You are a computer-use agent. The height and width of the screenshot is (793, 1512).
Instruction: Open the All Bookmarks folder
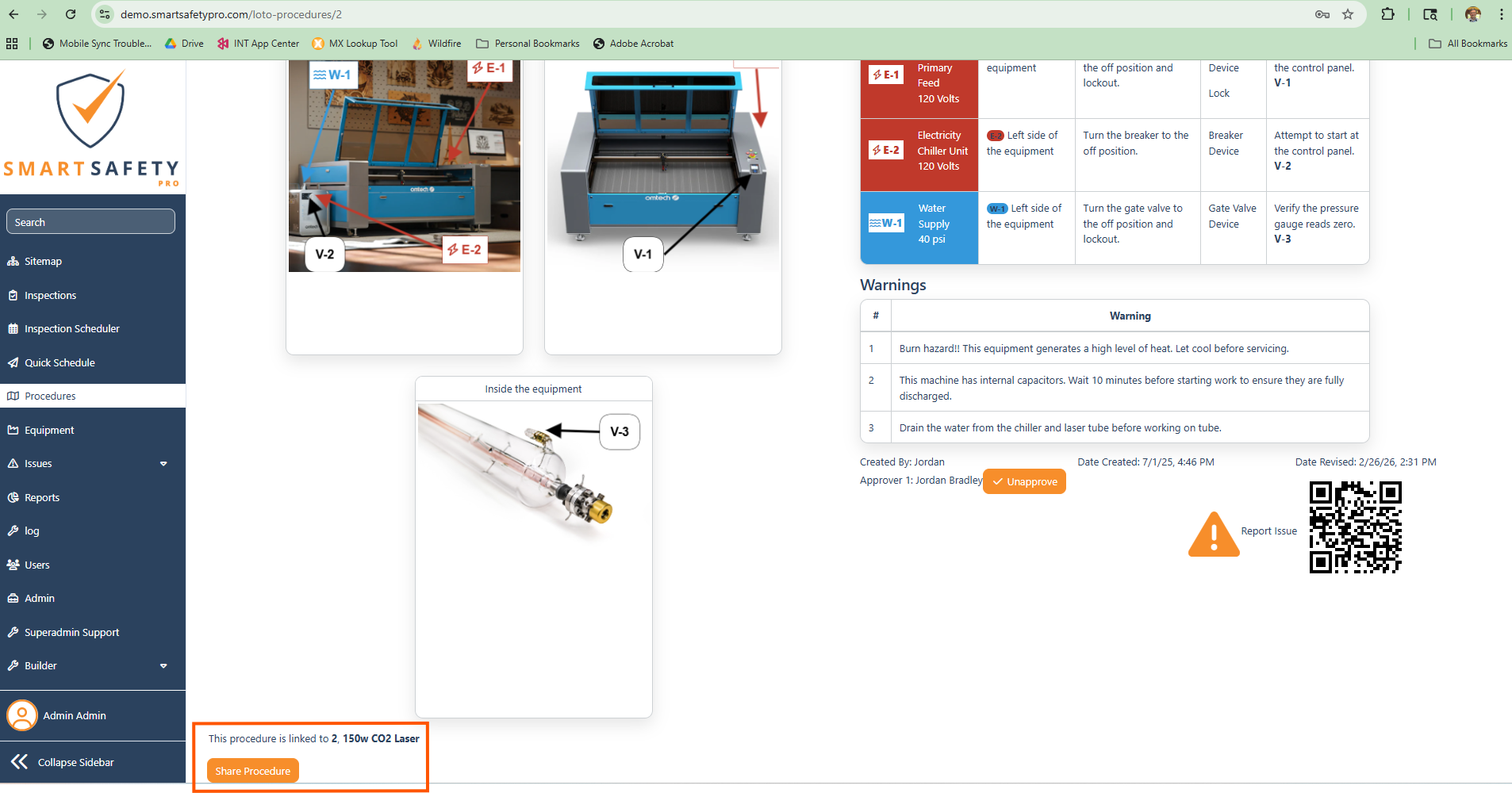(x=1468, y=44)
